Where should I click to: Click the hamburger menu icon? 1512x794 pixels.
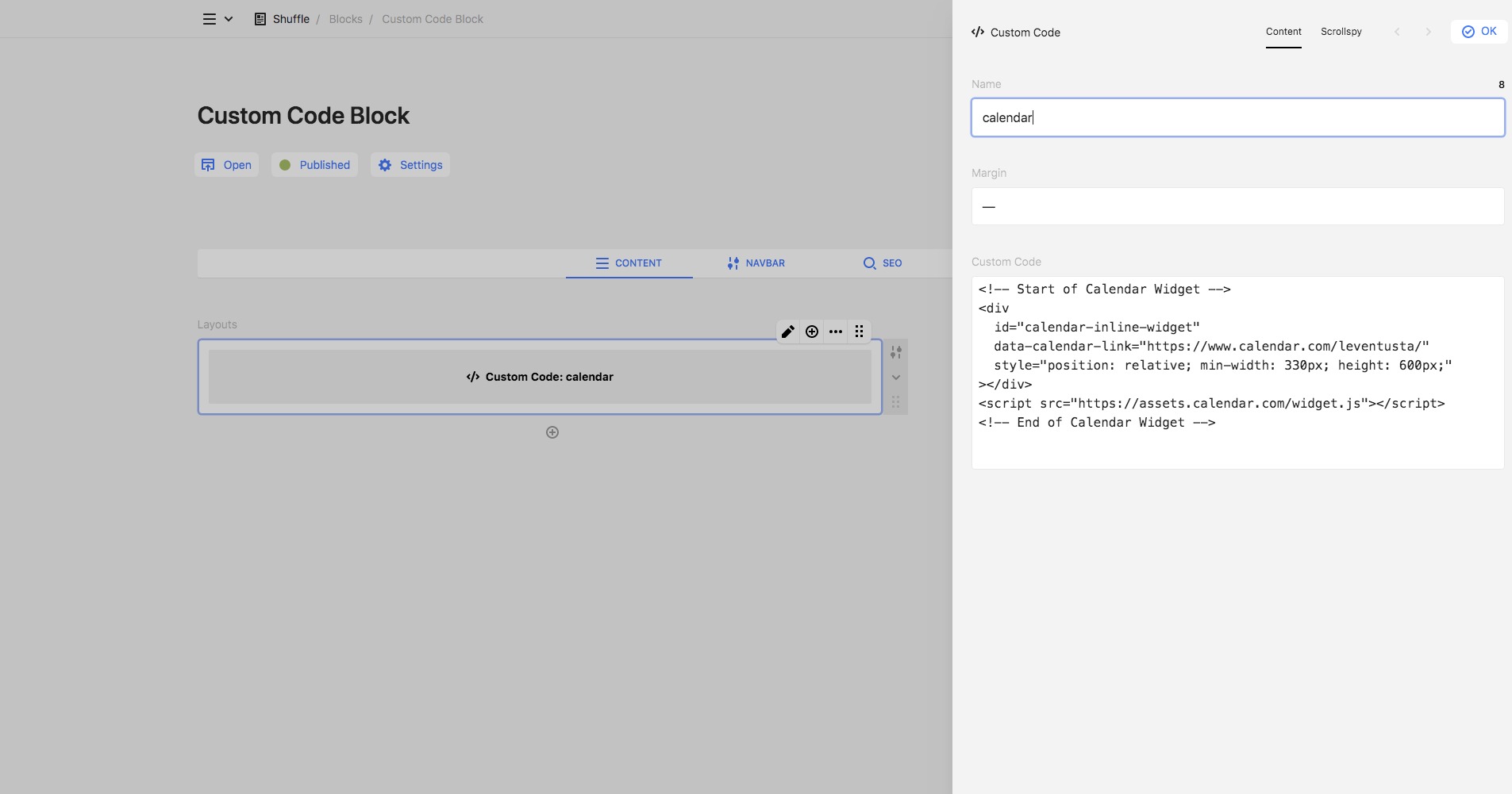[210, 19]
